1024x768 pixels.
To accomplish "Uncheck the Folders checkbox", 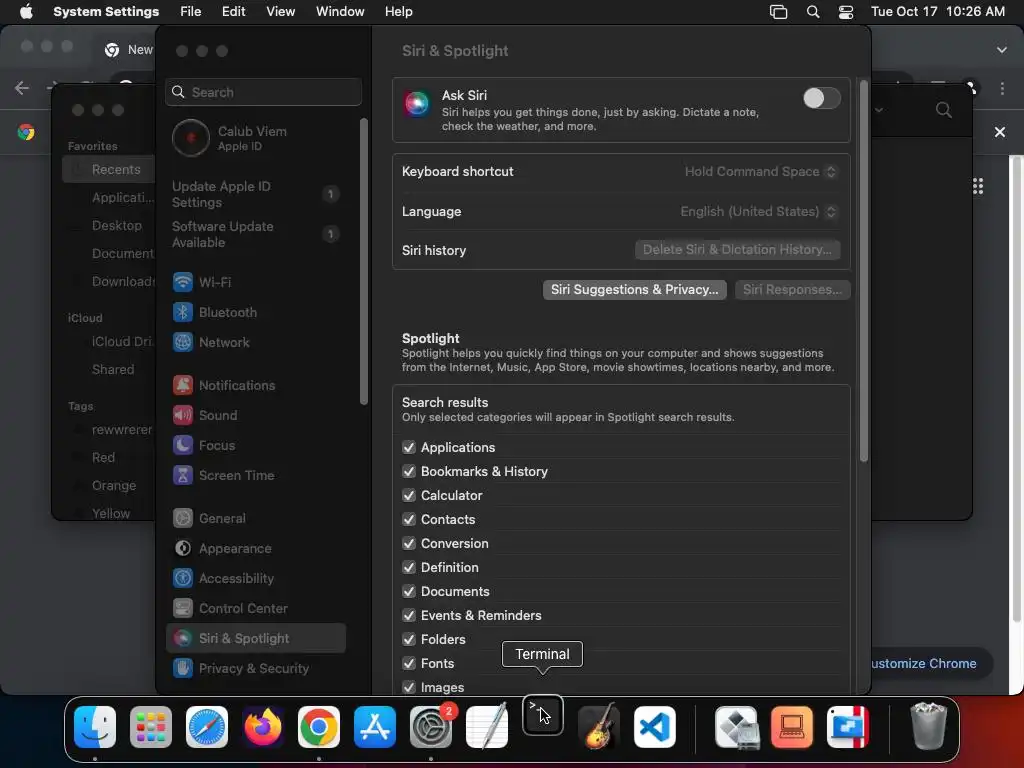I will [409, 639].
